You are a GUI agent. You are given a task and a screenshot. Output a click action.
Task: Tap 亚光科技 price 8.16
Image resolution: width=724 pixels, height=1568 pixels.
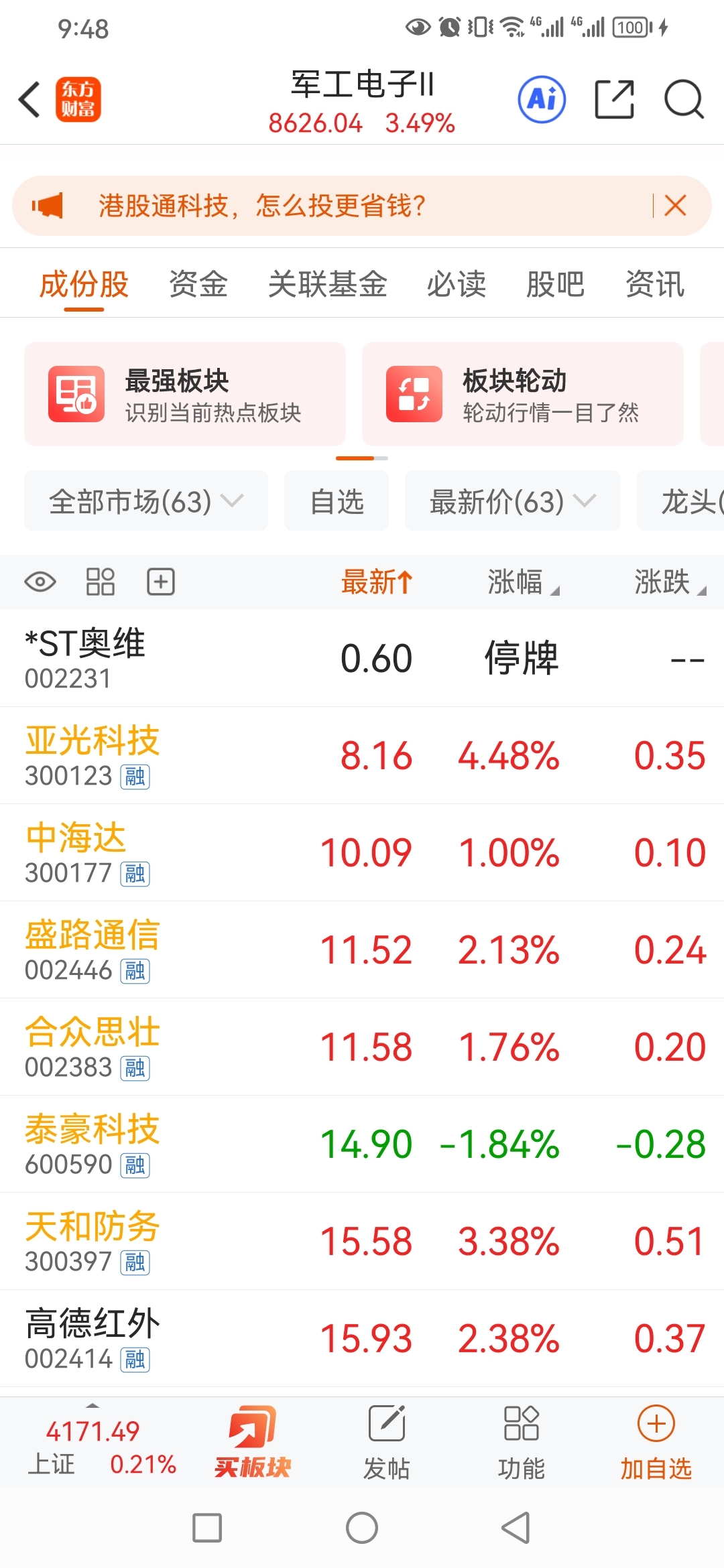coord(376,756)
